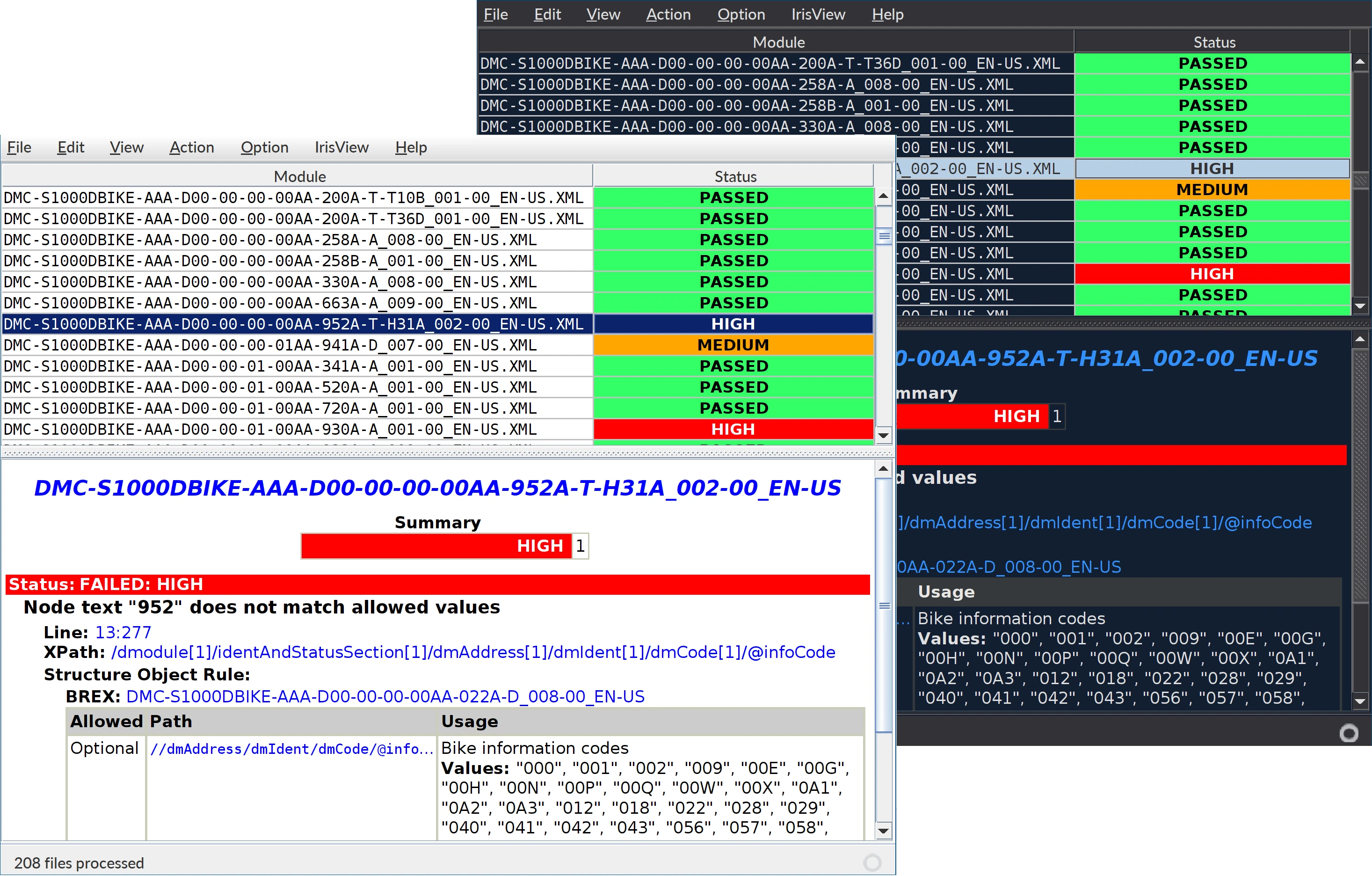Click report pane scroll down arrow in dark window
This screenshot has height=876, width=1372.
point(1361,702)
